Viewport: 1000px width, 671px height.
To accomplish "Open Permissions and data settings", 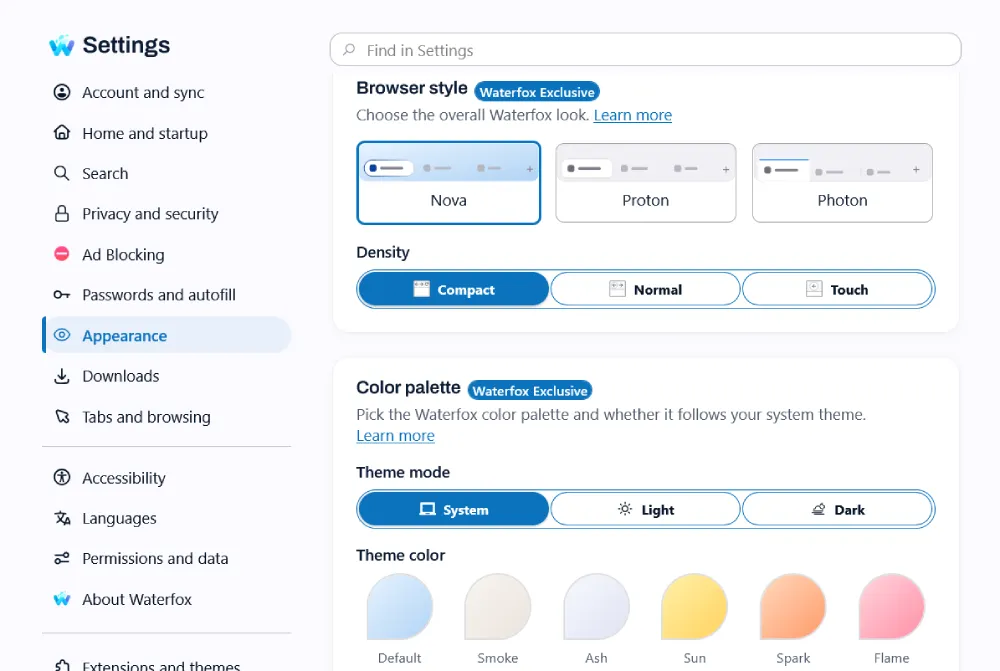I will click(167, 559).
